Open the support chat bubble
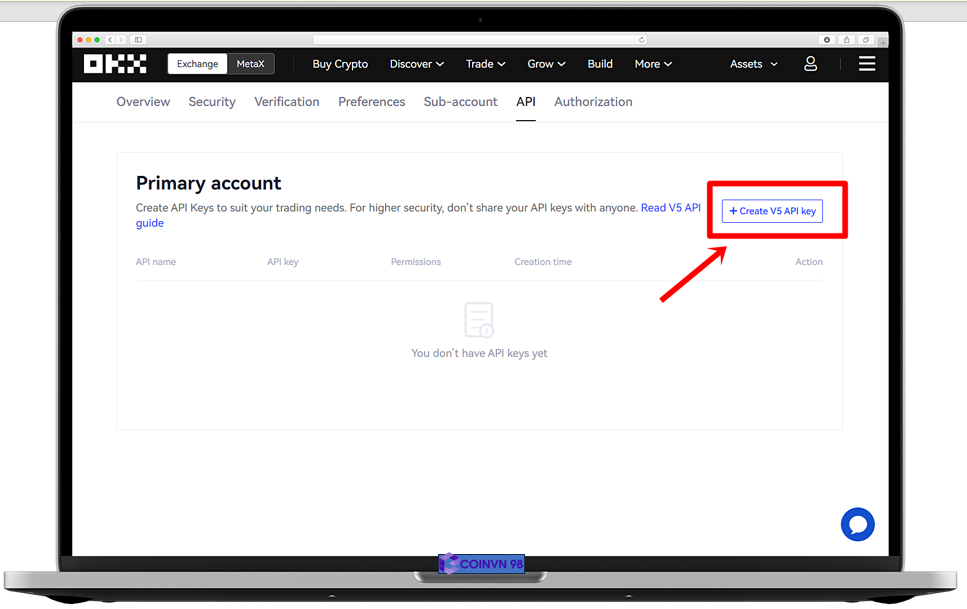This screenshot has width=967, height=609. click(857, 524)
